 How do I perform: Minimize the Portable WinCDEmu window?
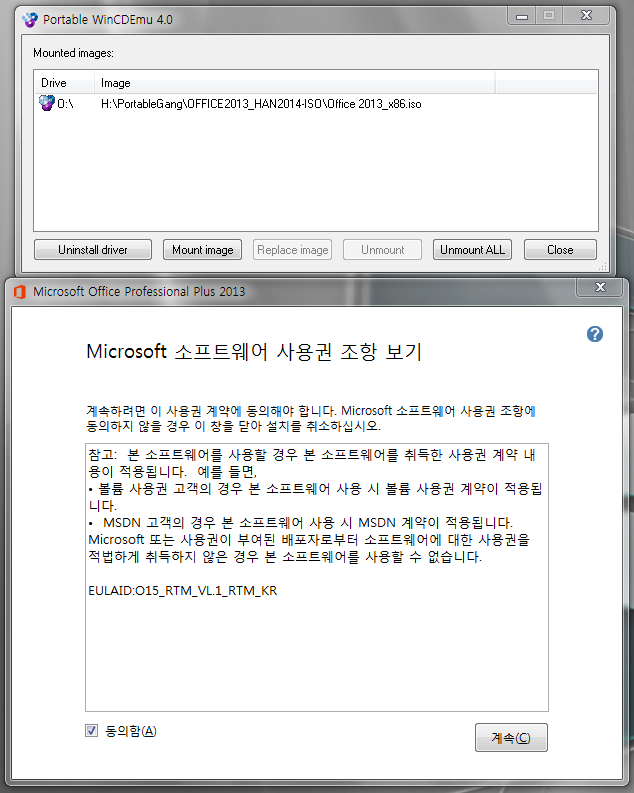[522, 16]
